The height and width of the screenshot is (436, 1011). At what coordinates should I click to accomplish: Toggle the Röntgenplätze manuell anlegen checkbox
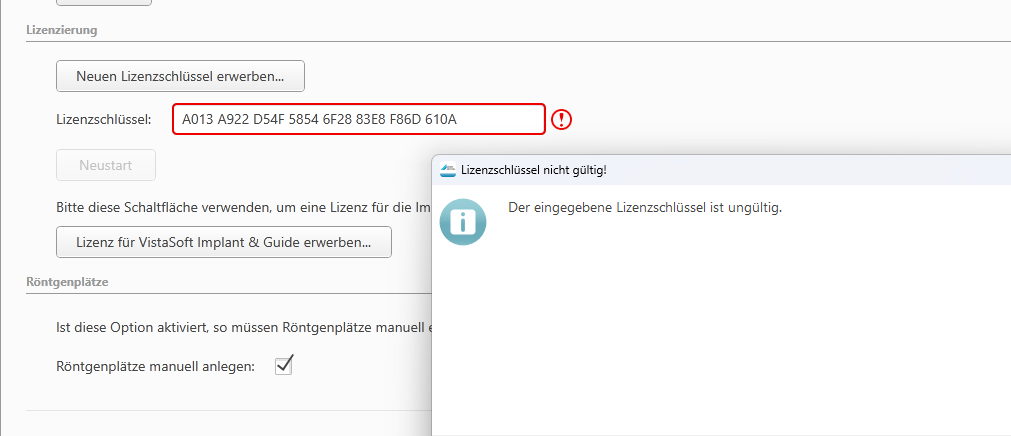283,365
